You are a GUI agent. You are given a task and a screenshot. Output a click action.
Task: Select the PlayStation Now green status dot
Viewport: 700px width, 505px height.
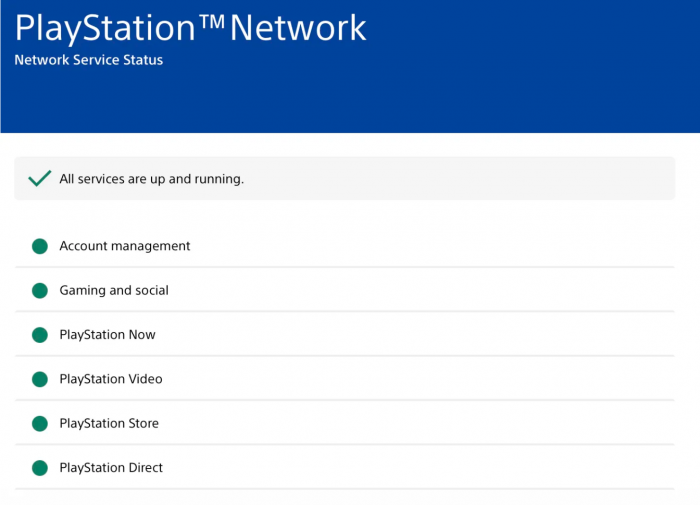40,335
